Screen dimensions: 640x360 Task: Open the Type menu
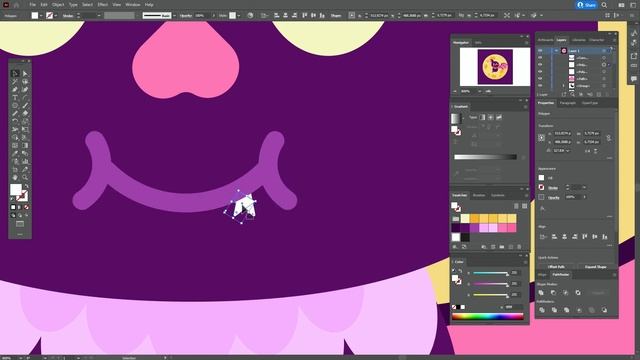[73, 4]
